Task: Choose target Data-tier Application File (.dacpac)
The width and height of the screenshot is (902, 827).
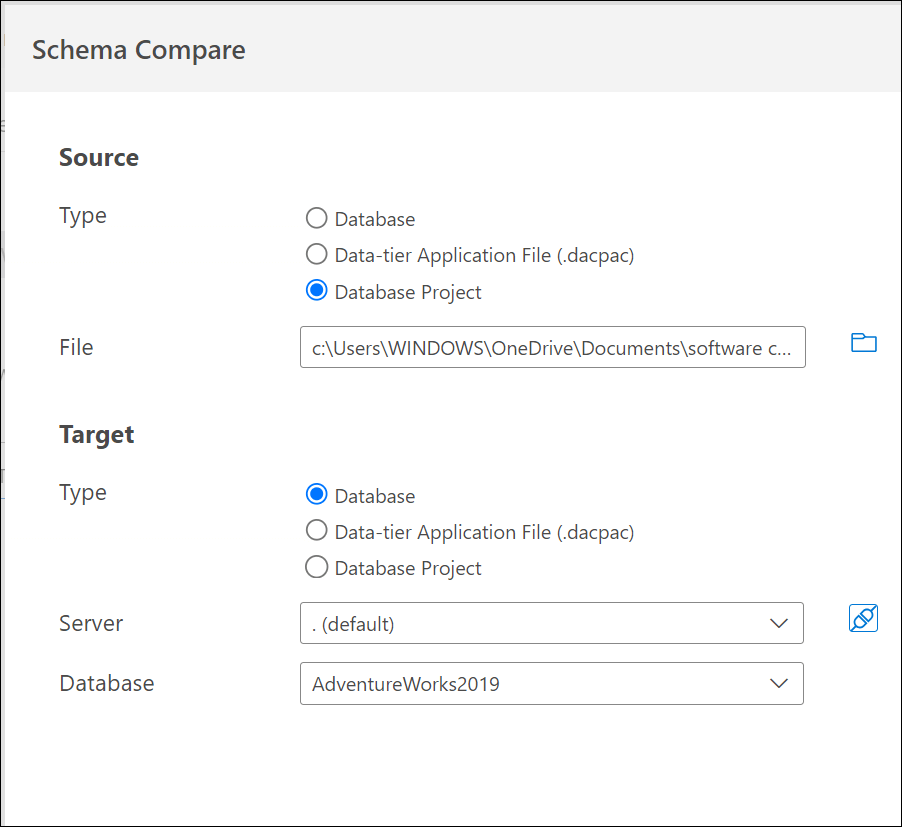Action: 317,531
